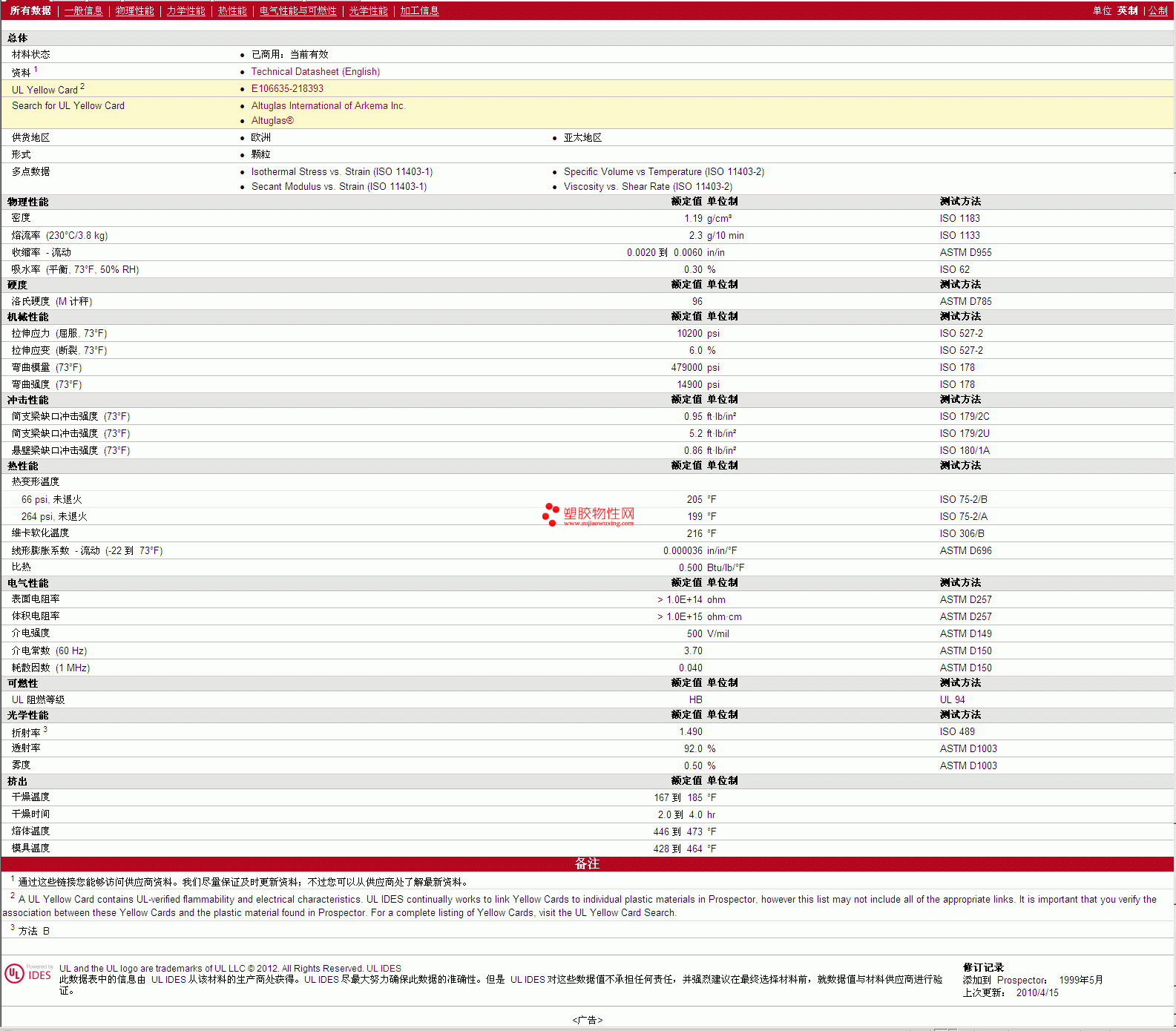Image resolution: width=1176 pixels, height=1031 pixels.
Task: Click flexural modulus value 479000
Action: 687,367
